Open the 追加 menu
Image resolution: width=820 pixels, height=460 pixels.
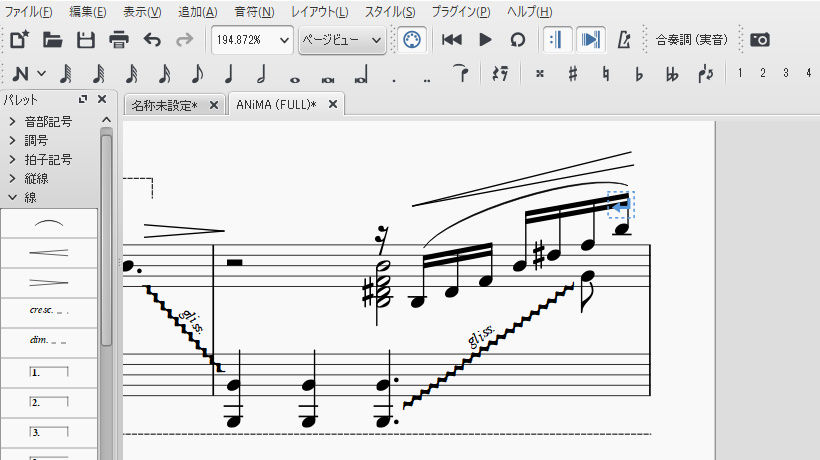[198, 12]
